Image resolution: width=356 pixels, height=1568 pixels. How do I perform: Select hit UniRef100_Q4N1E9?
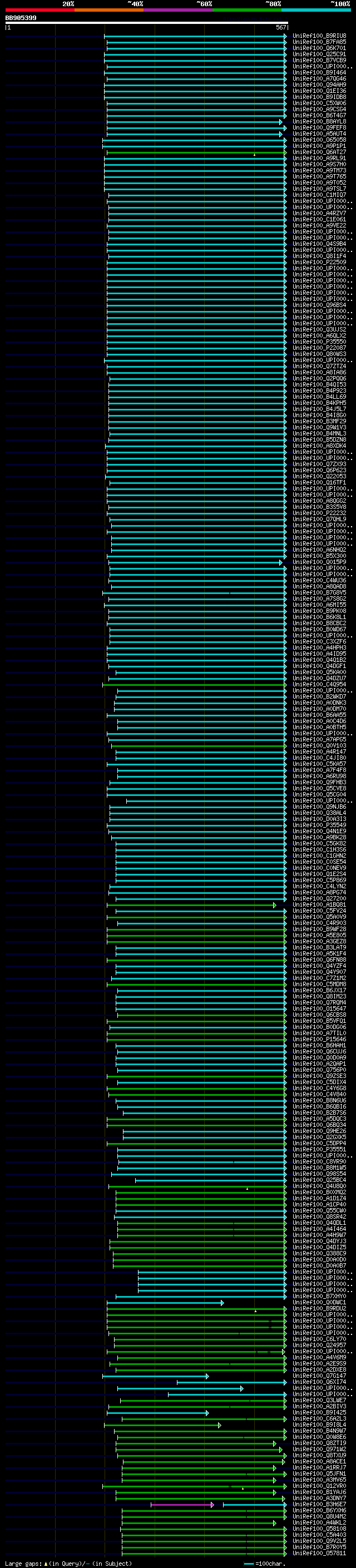319,831
